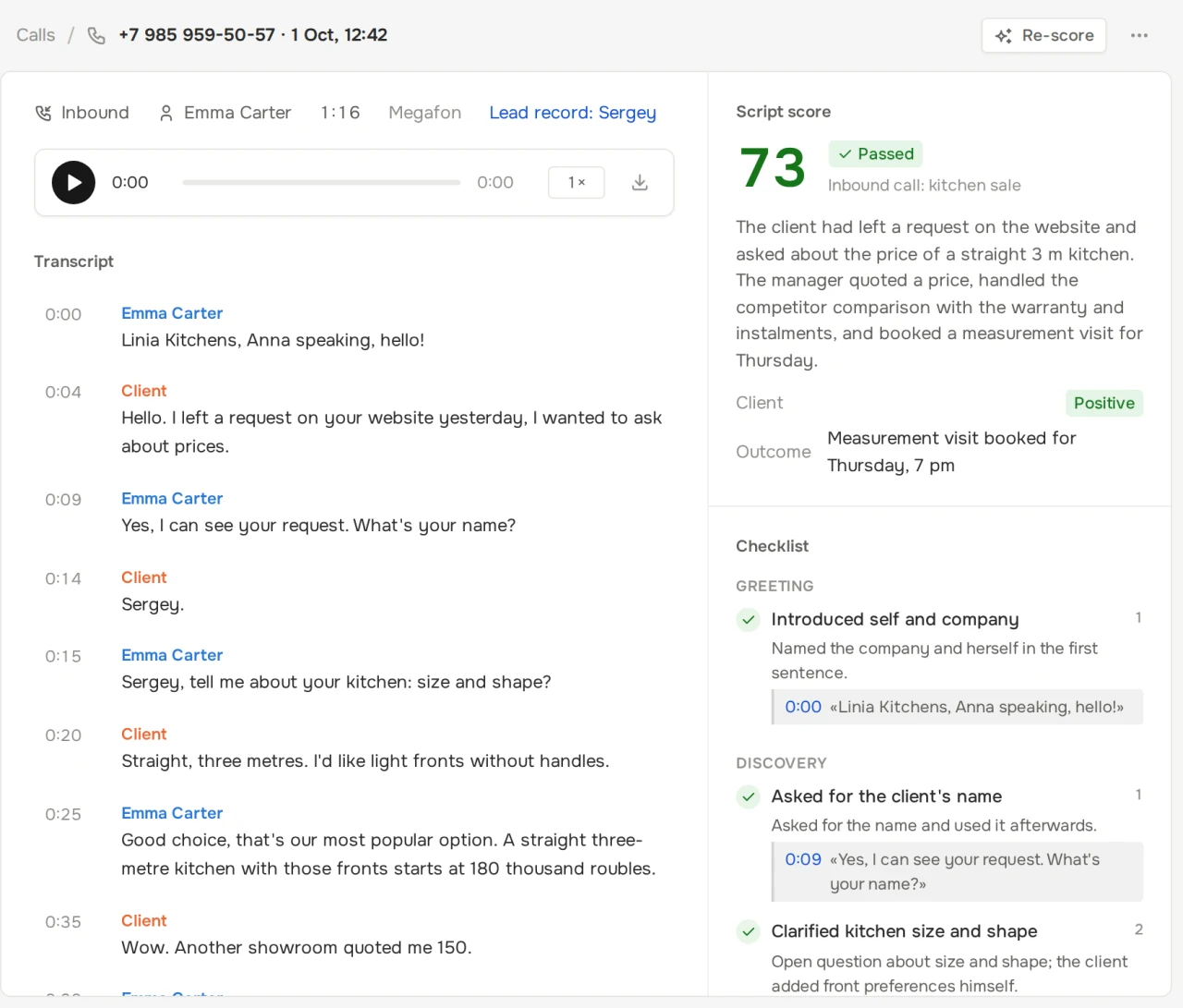Select the transcript line "Sergey."

point(152,604)
